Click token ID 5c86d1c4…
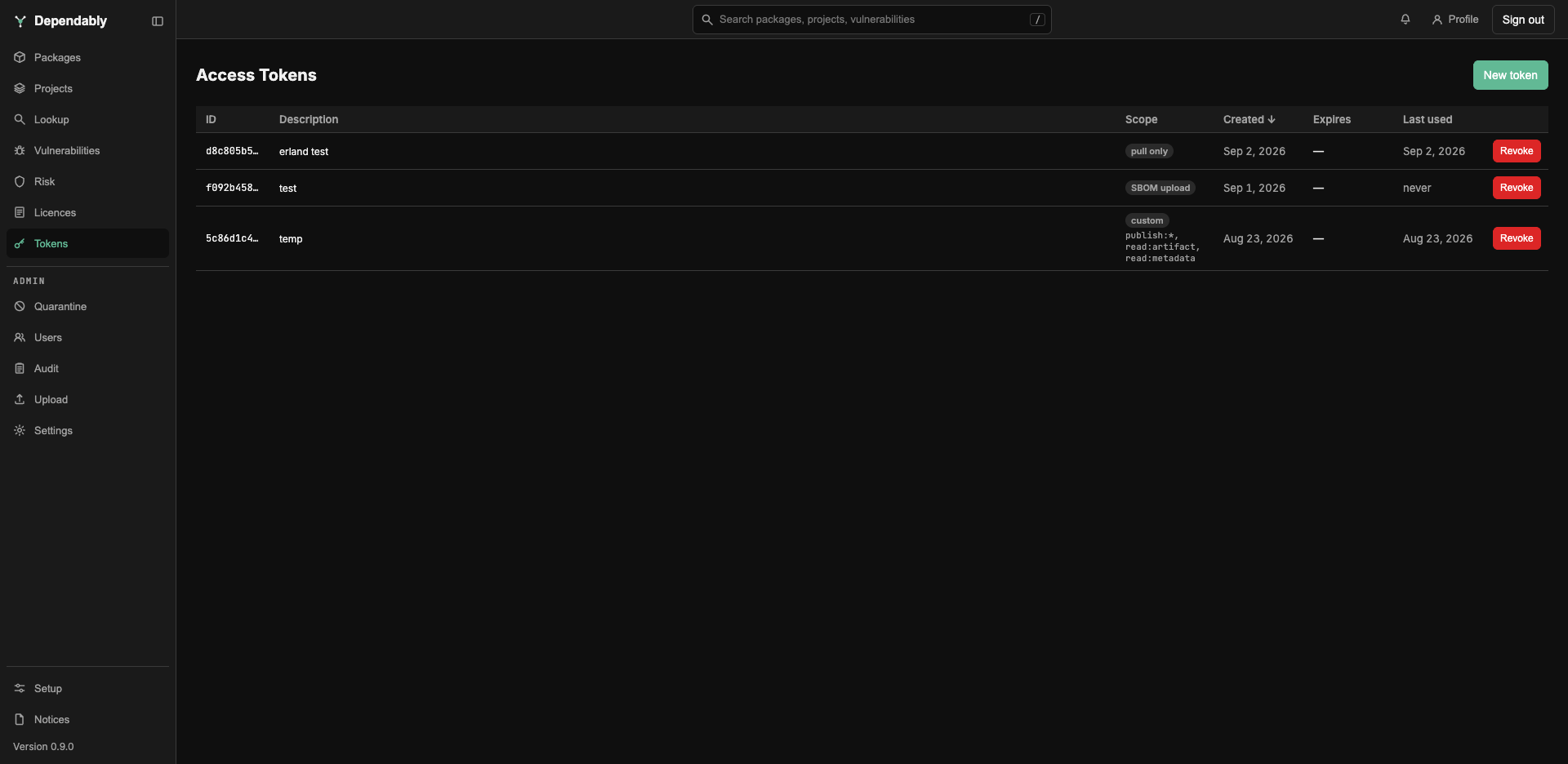 click(x=232, y=238)
